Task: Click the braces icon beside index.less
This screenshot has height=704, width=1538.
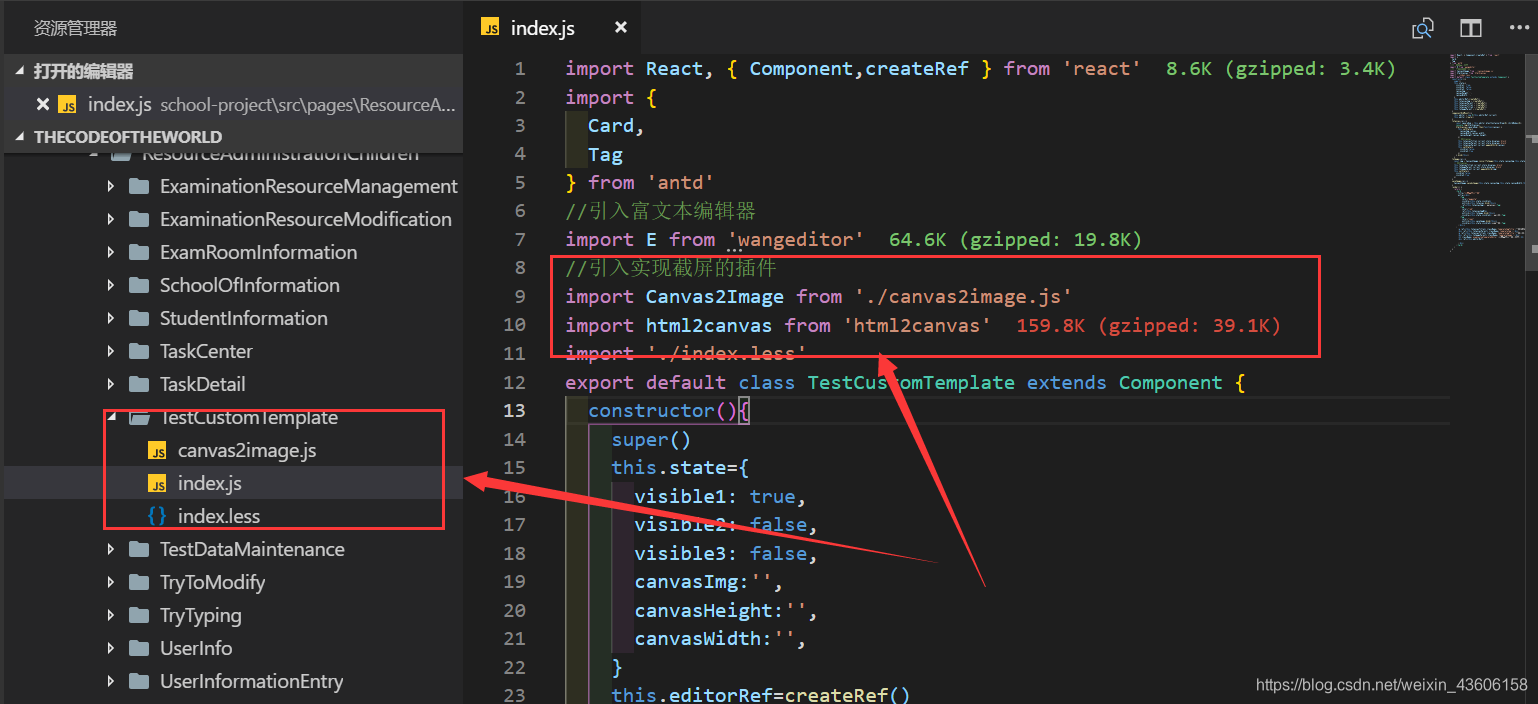Action: tap(157, 517)
